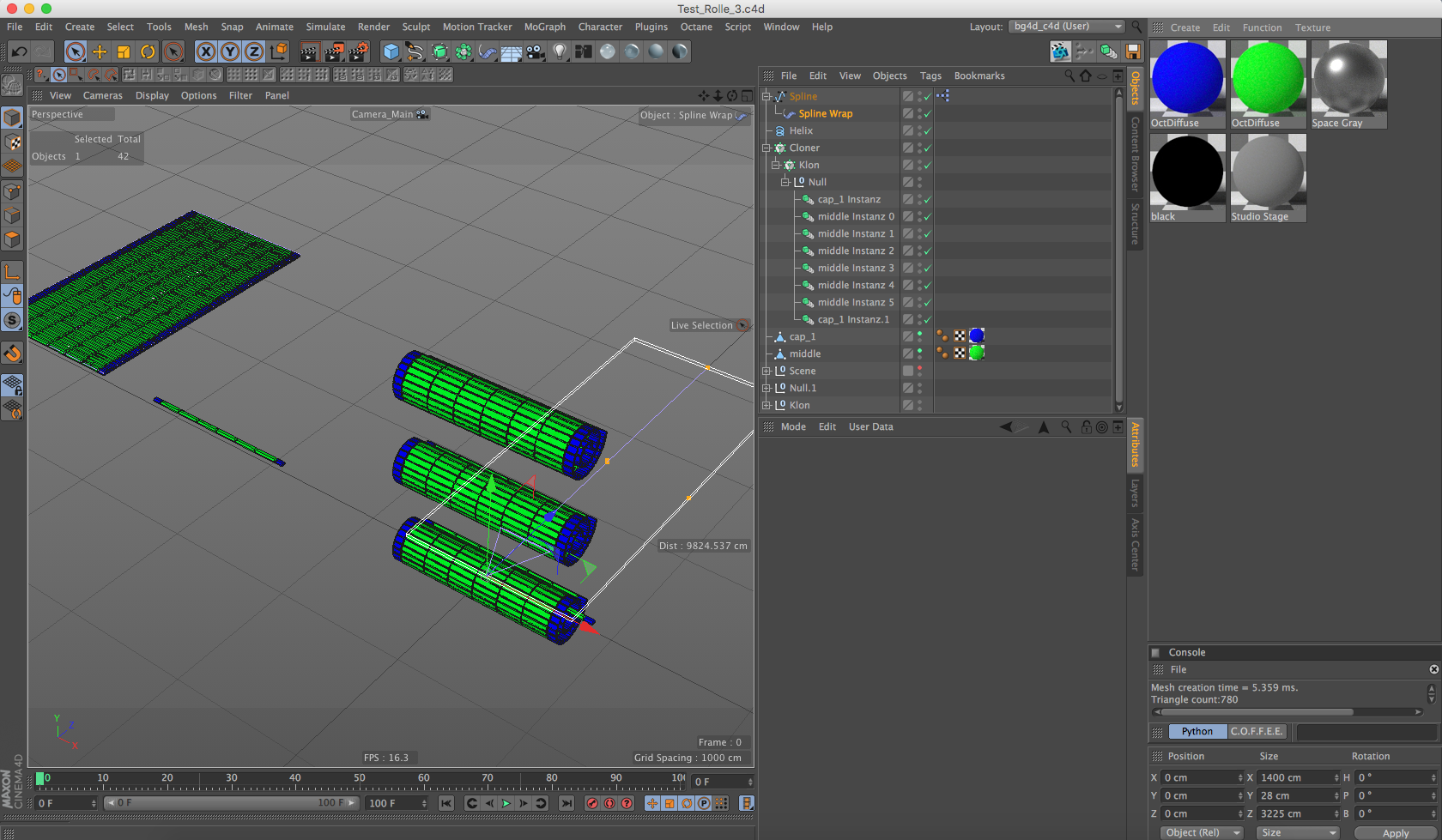Expand the Scene null in the object tree
The image size is (1442, 840).
(766, 372)
